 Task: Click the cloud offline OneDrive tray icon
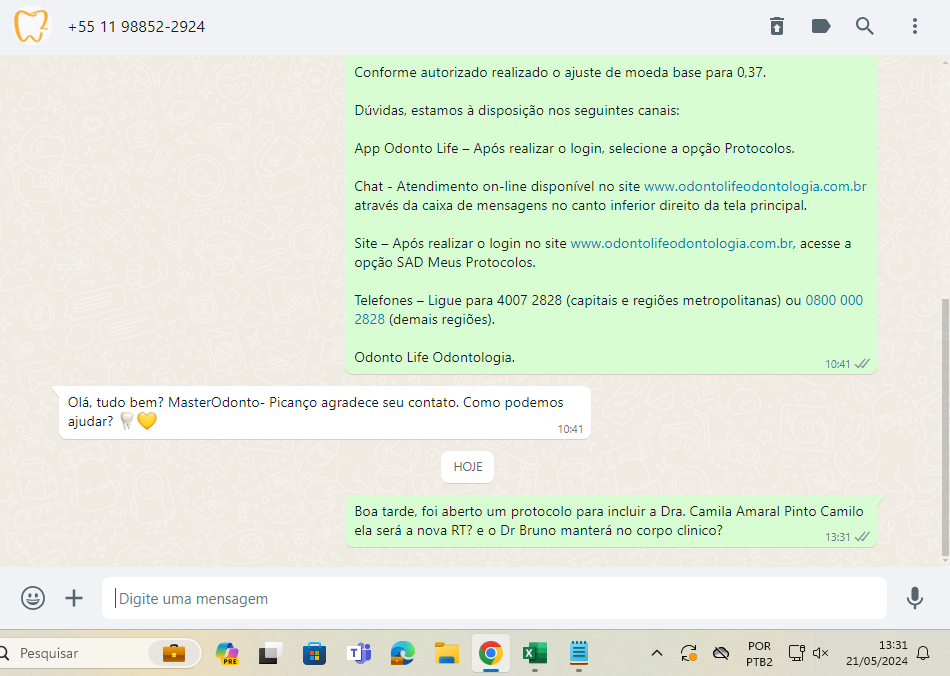pos(721,653)
